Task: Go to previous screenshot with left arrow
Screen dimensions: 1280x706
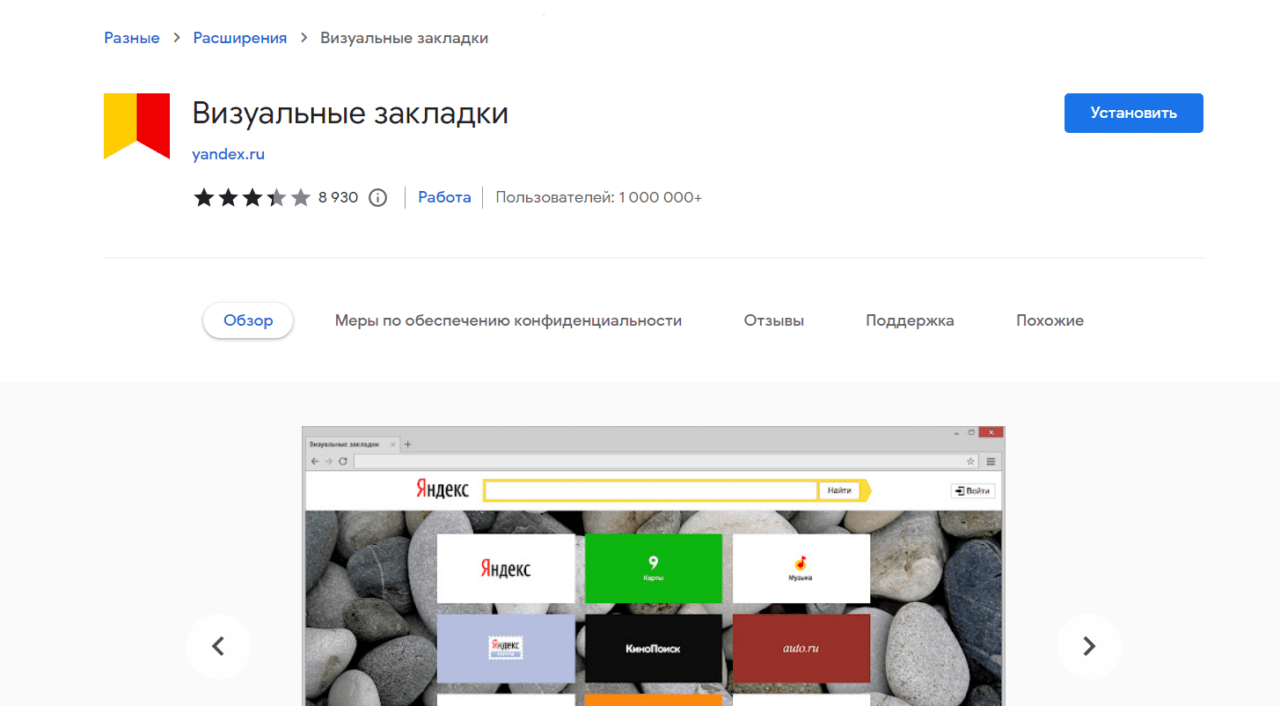Action: [218, 646]
